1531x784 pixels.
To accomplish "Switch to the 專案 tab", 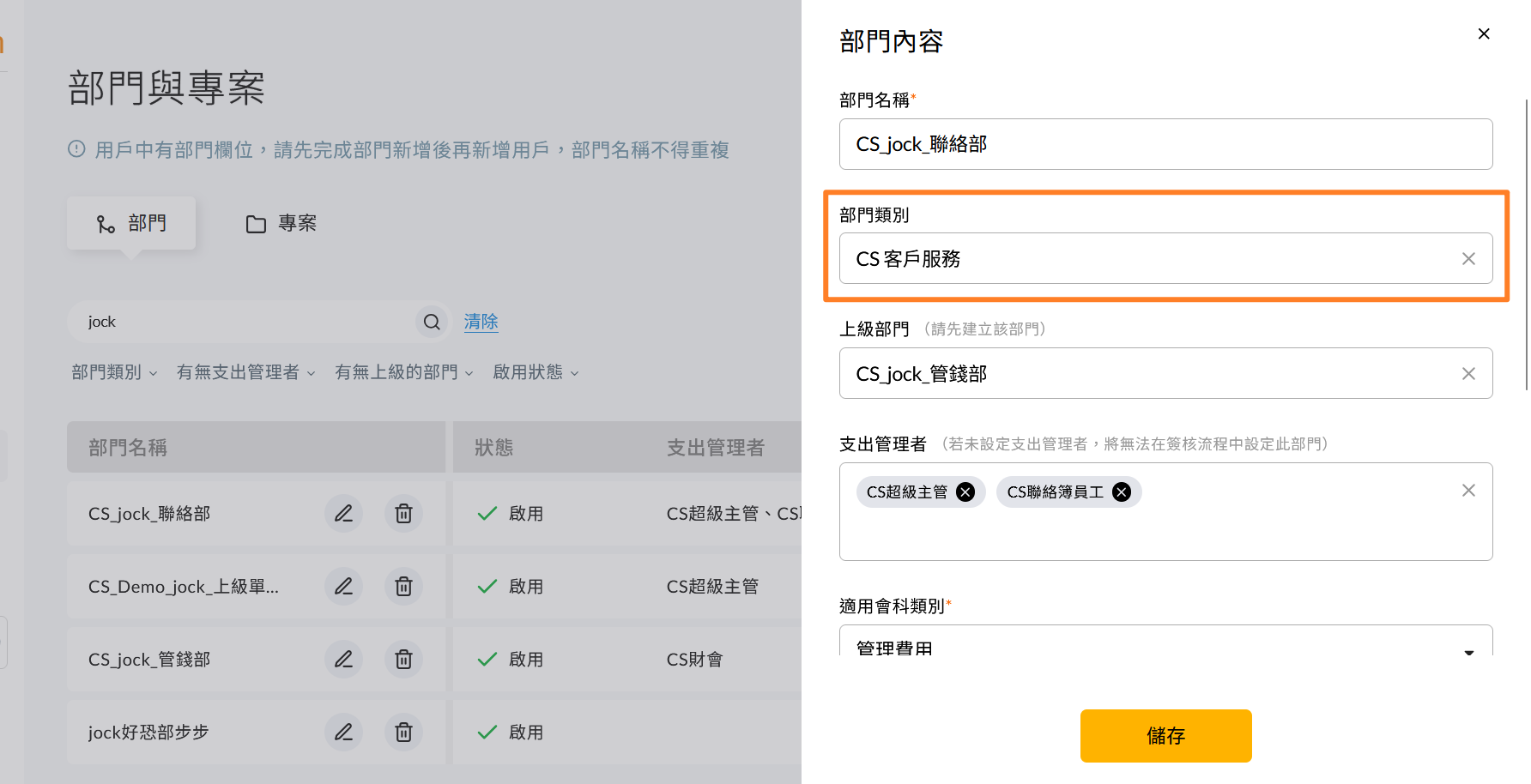I will coord(281,224).
